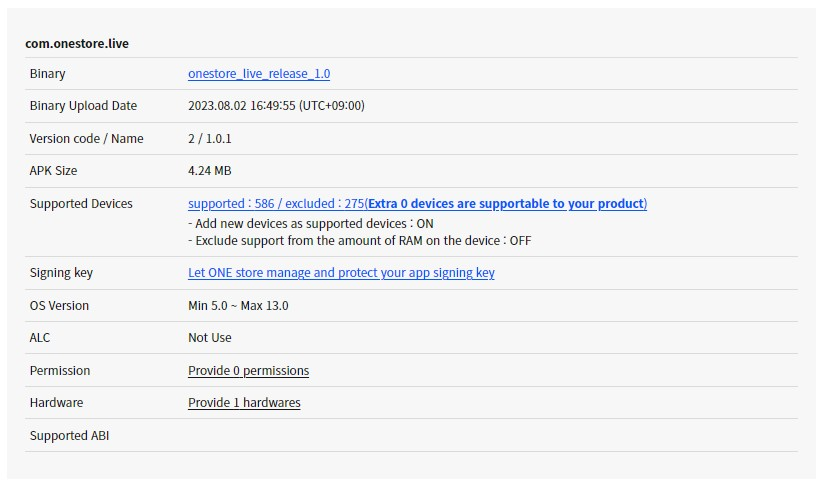Click the Version code / Name label
The image size is (826, 490).
coord(86,139)
